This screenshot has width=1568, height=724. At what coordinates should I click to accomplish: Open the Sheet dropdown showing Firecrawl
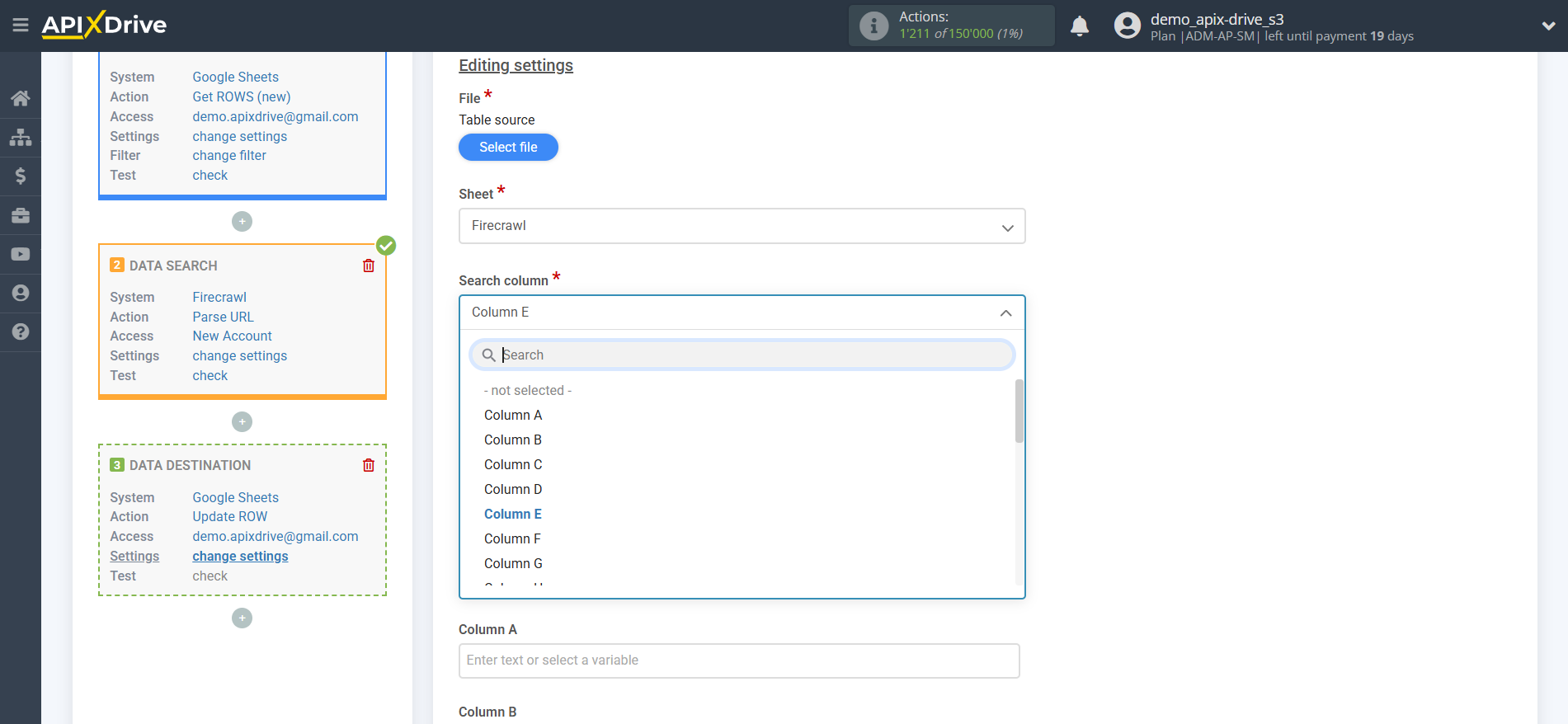742,226
